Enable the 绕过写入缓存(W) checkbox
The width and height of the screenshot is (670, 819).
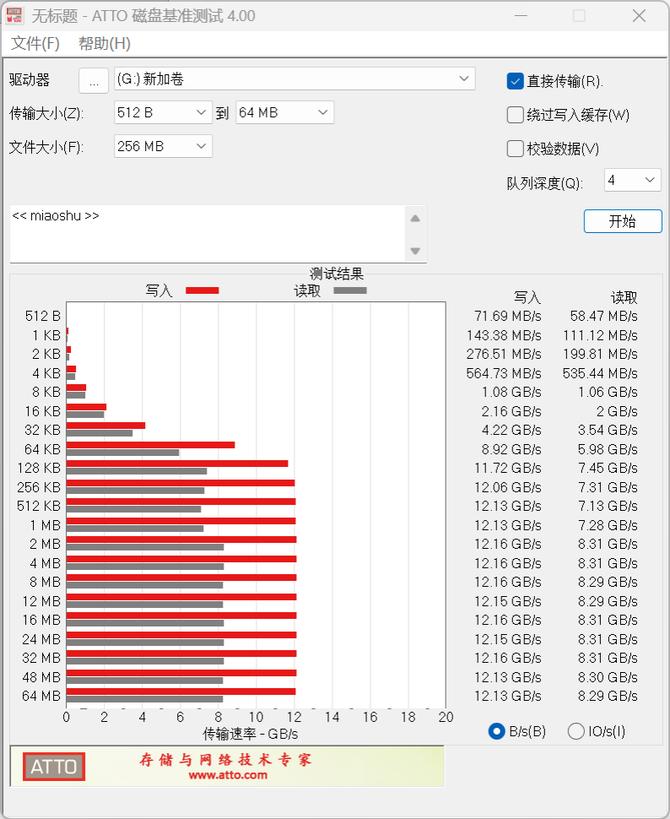coord(515,115)
